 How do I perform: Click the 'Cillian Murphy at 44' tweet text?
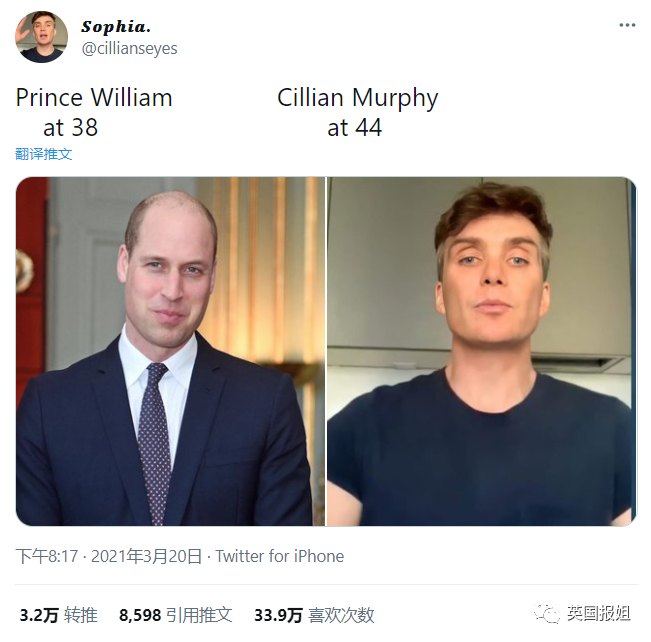point(357,112)
